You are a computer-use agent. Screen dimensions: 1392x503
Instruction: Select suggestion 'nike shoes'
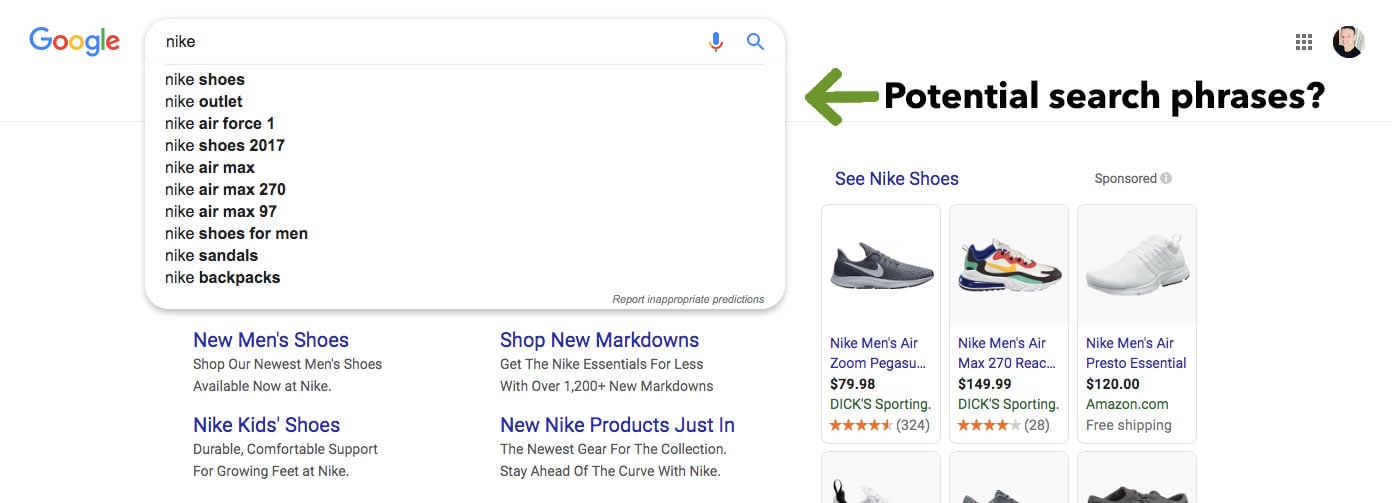pyautogui.click(x=205, y=79)
